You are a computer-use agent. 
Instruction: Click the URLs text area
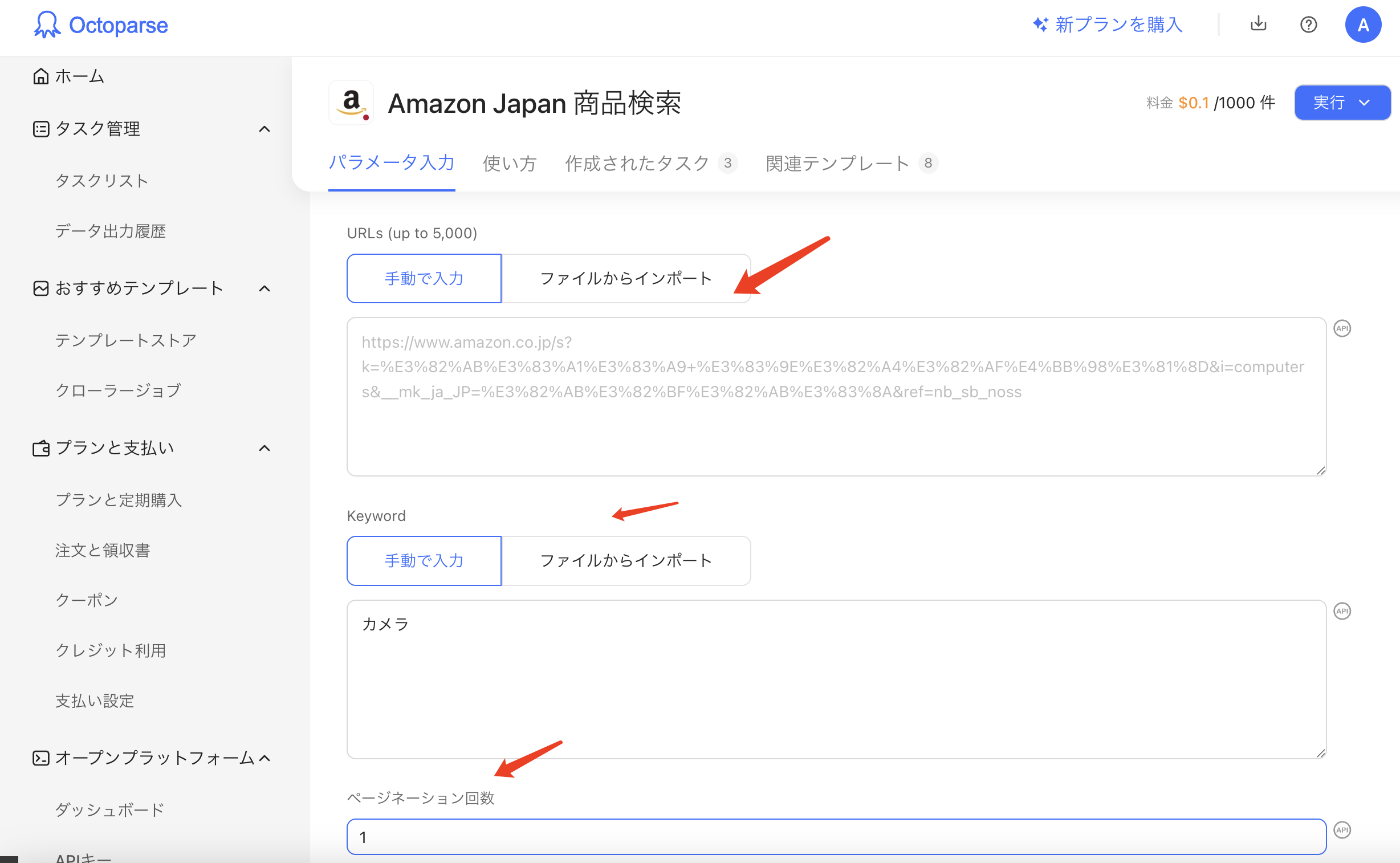pos(836,397)
